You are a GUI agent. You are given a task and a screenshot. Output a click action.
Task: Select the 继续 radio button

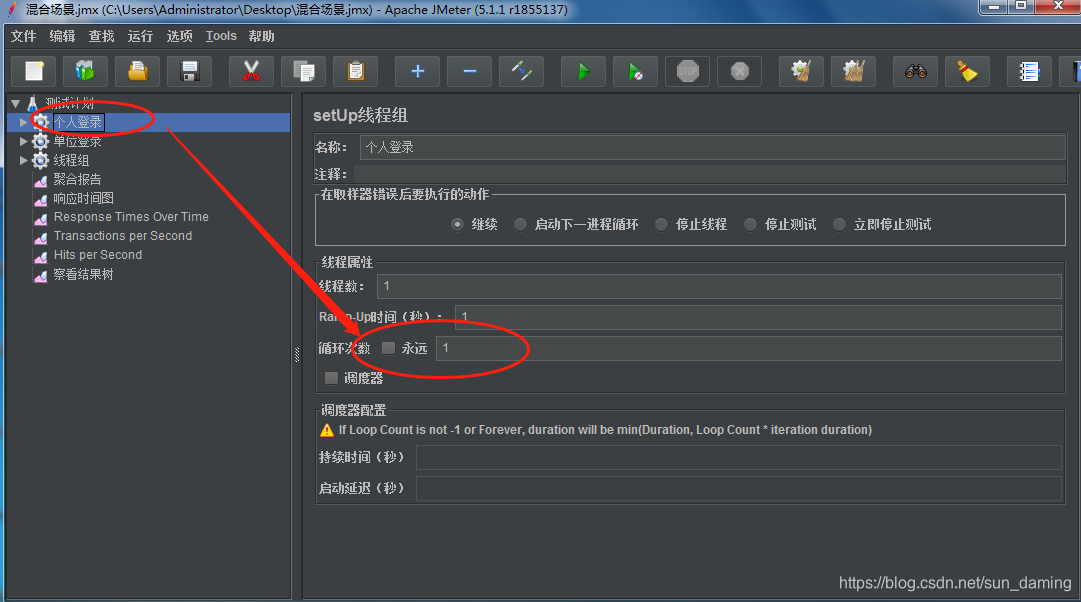[x=457, y=224]
